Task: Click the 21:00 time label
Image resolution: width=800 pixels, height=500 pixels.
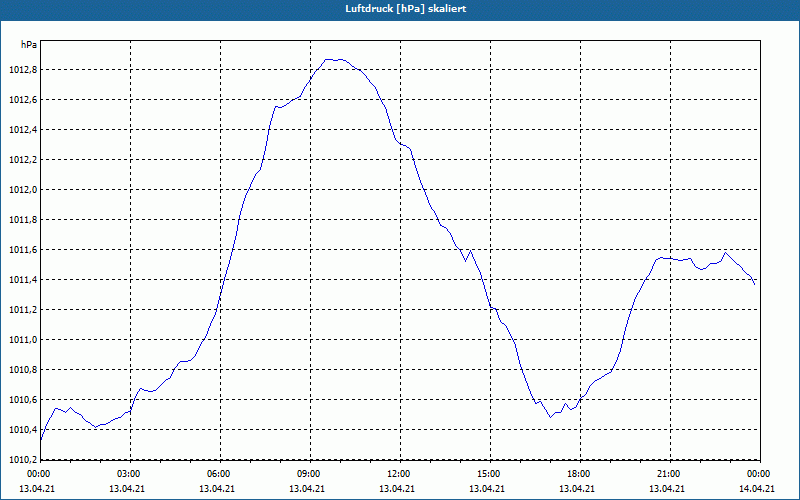Action: coord(667,474)
